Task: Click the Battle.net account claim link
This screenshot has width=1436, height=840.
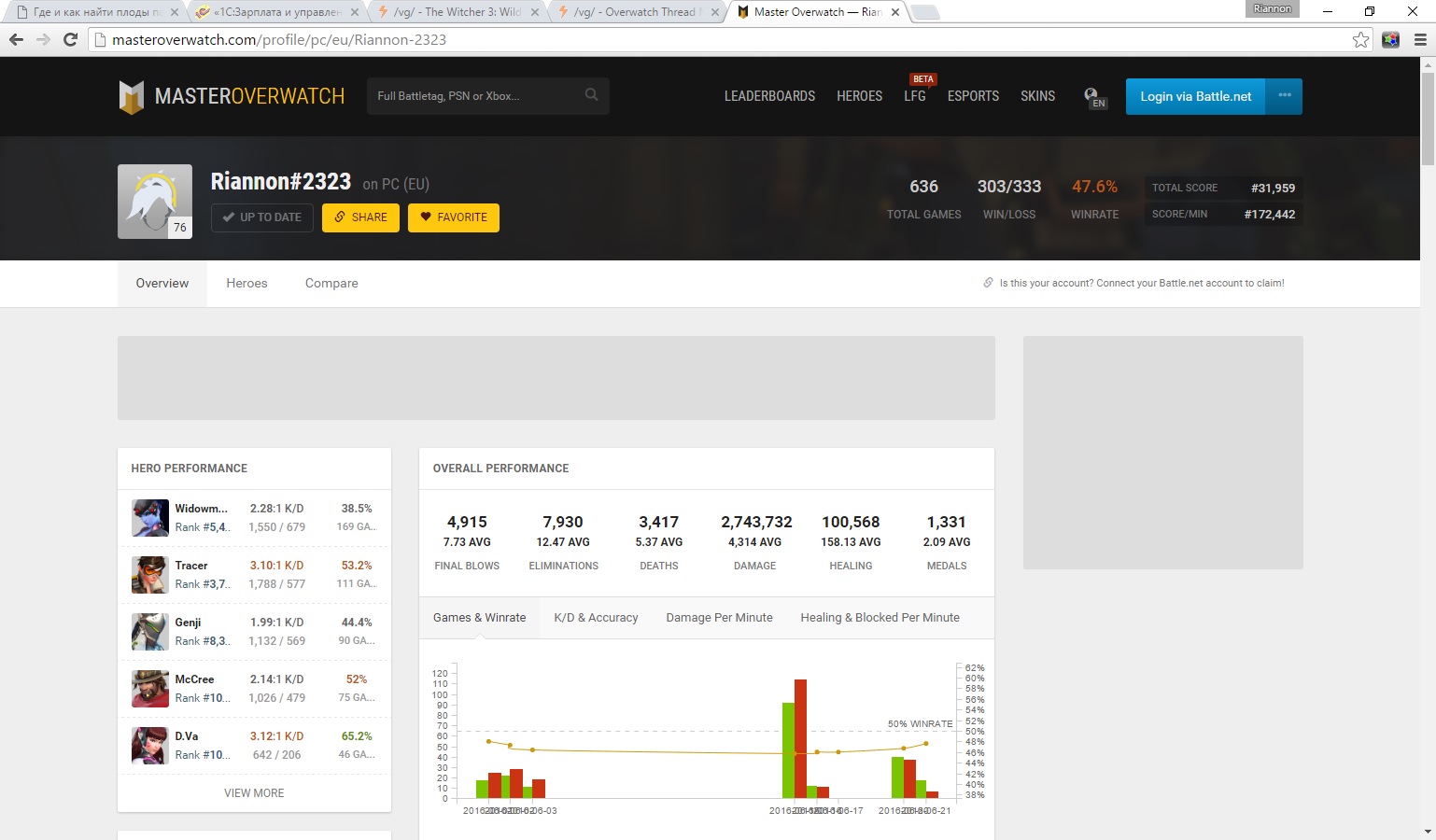Action: coord(1142,283)
